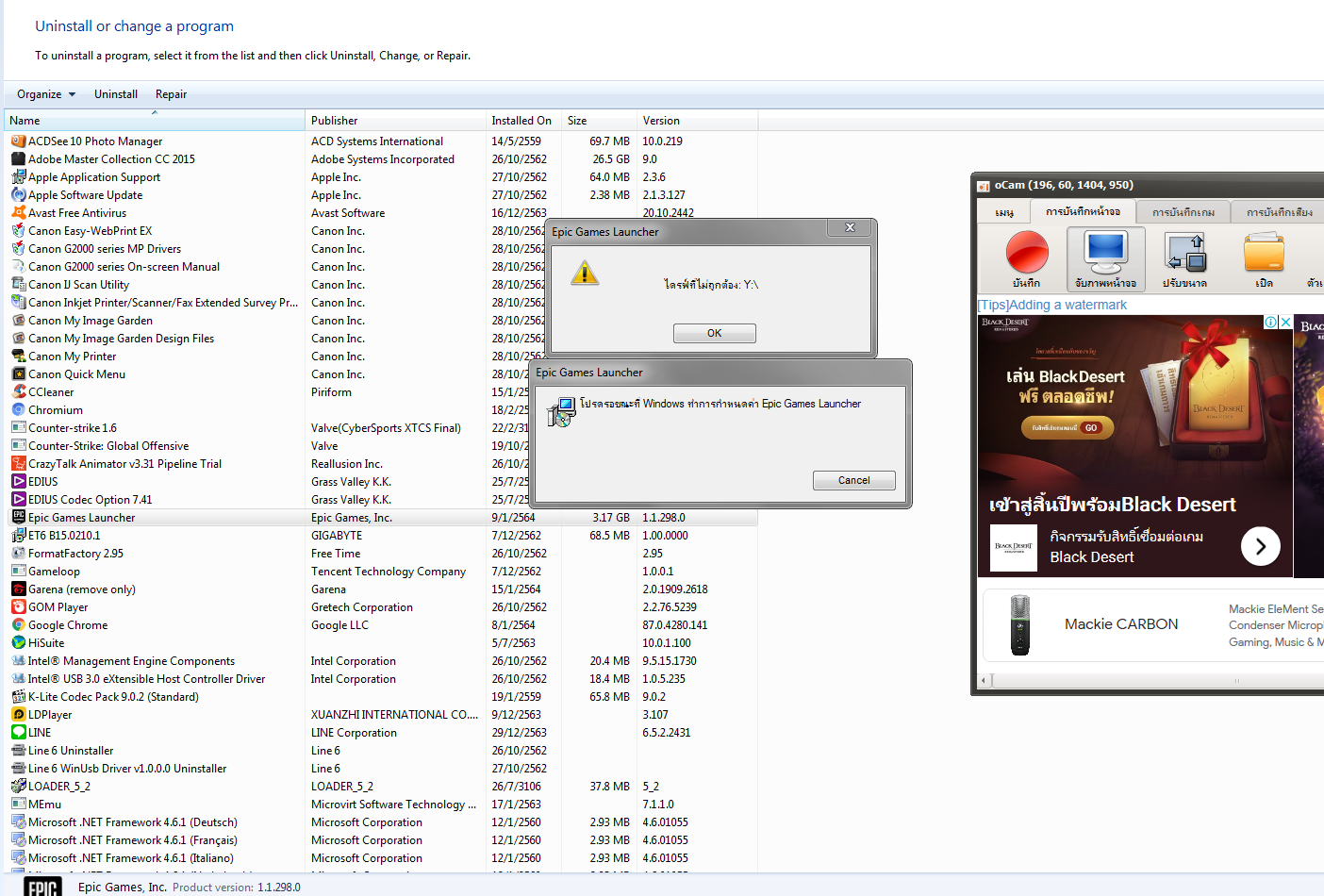The width and height of the screenshot is (1324, 896).
Task: Click the ad info icon on the banner
Action: click(1271, 323)
